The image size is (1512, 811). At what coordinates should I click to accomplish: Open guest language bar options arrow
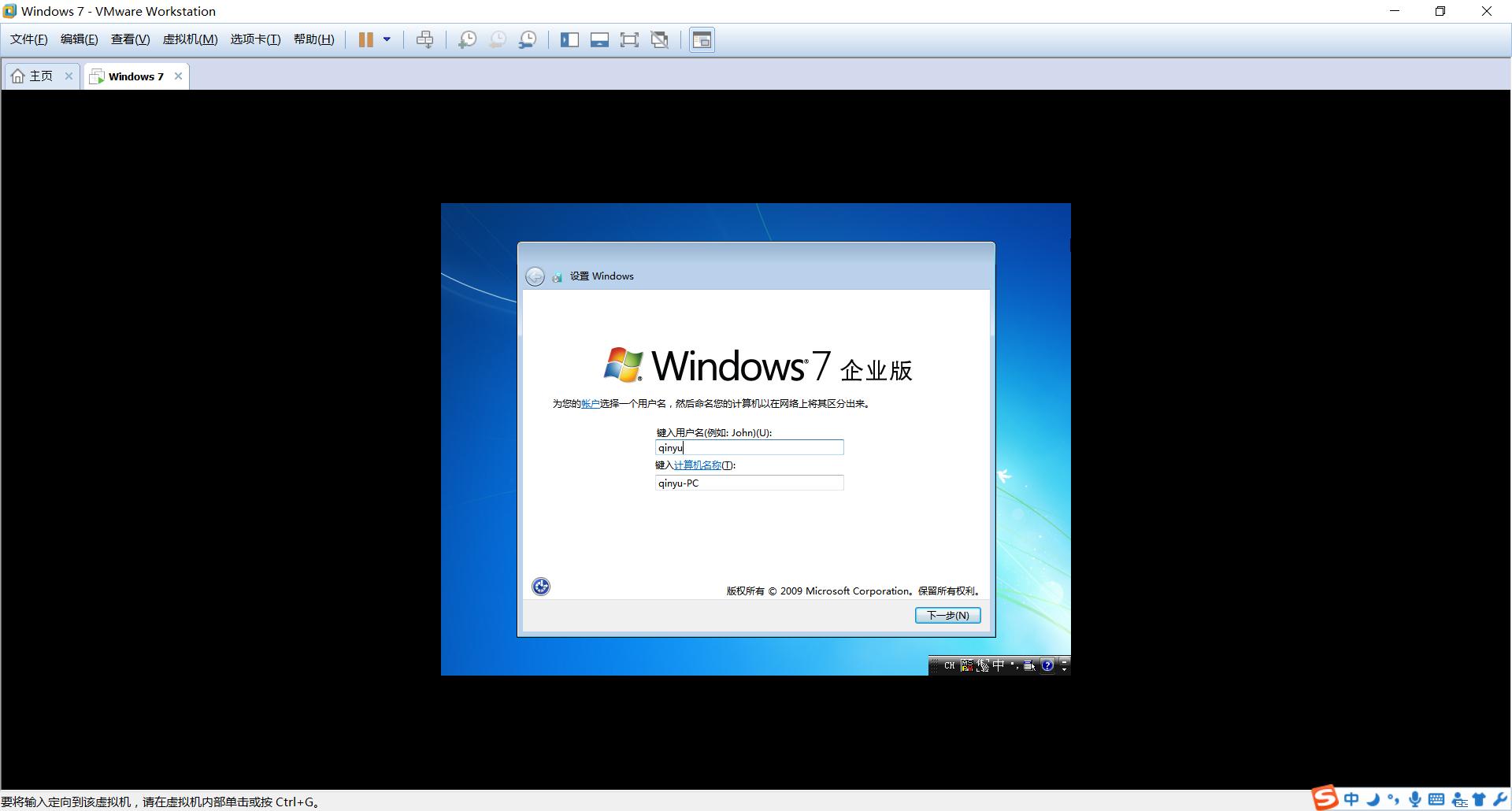coord(1064,670)
